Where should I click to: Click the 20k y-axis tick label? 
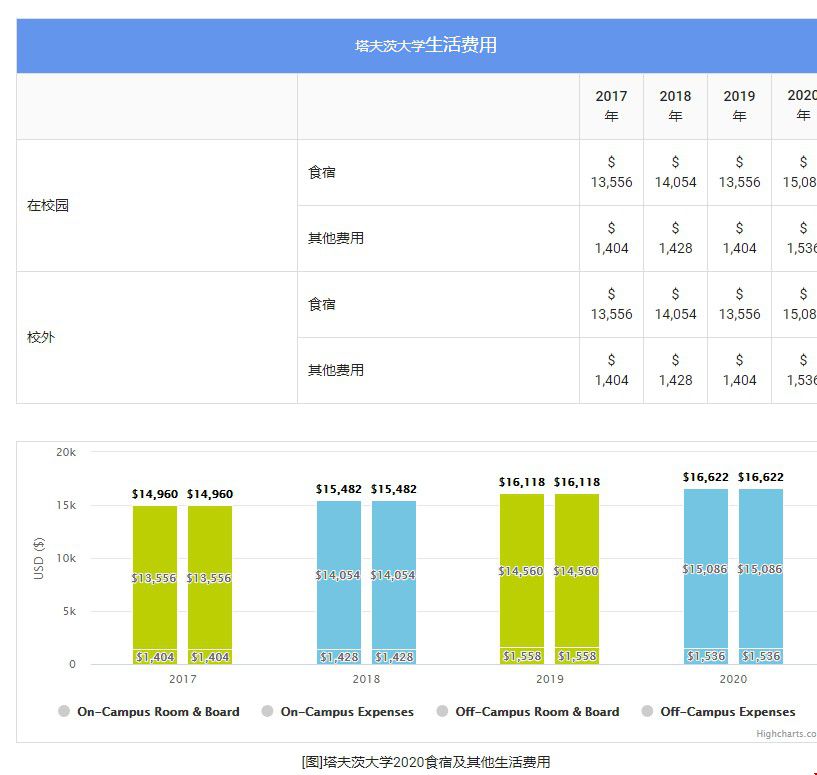click(x=66, y=452)
